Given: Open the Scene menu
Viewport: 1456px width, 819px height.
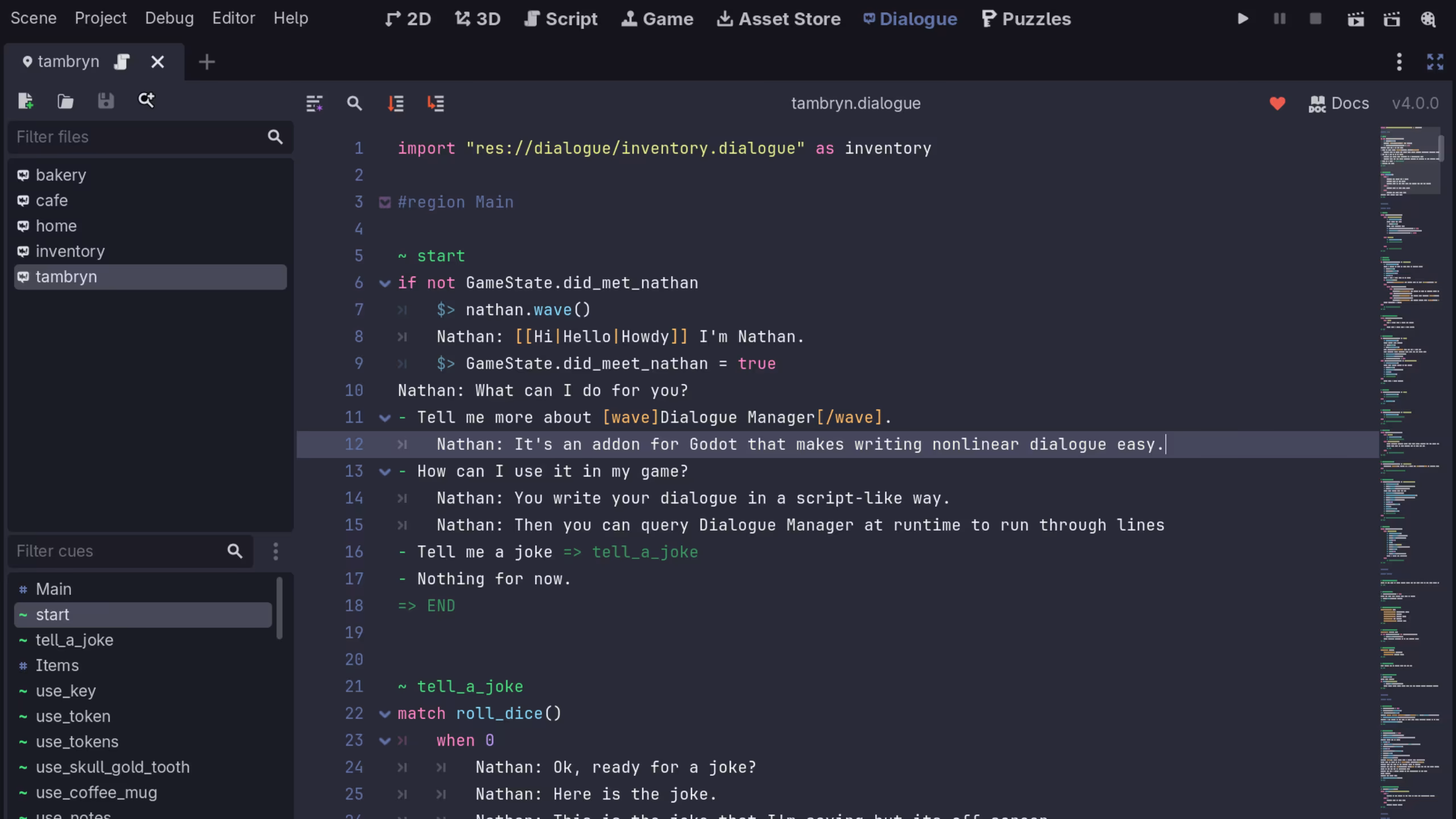Looking at the screenshot, I should tap(34, 18).
